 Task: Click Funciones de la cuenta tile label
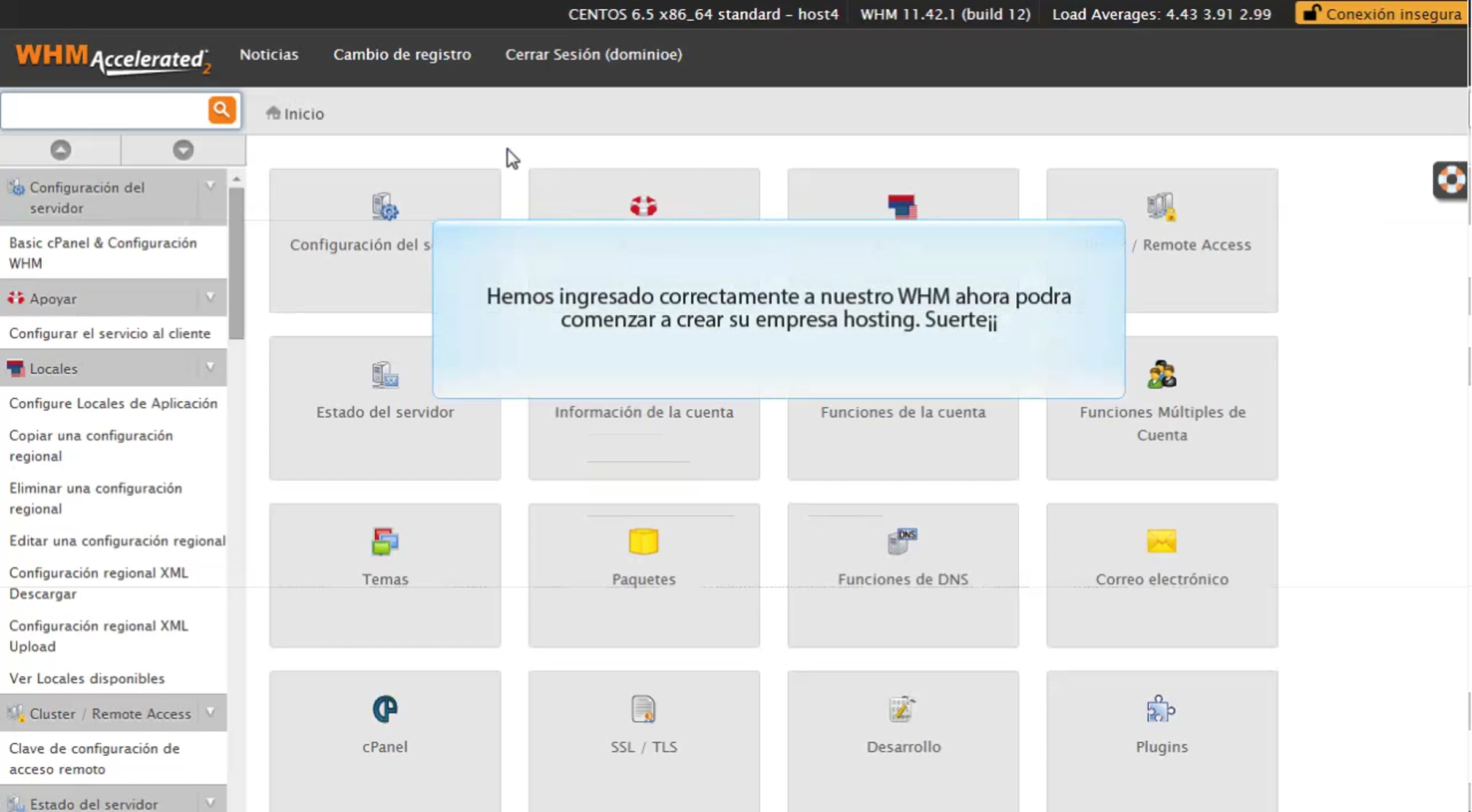(903, 412)
